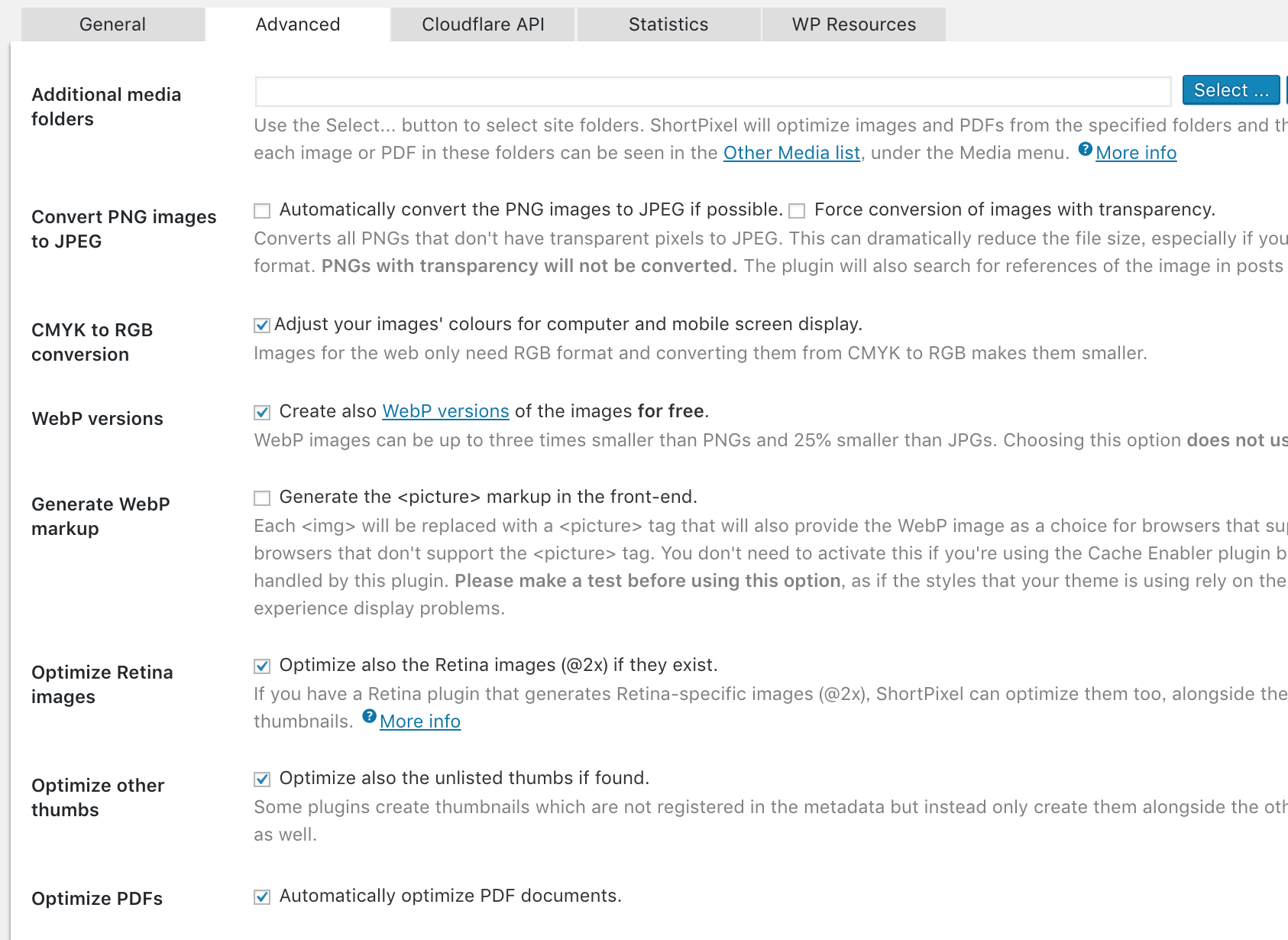Go to the WP Resources tab
This screenshot has width=1288, height=940.
[x=853, y=24]
